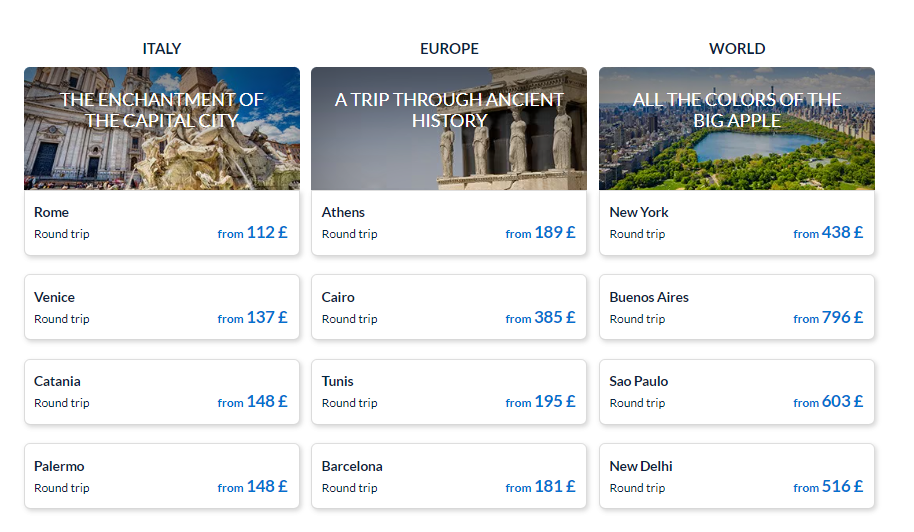This screenshot has height=532, width=914.
Task: Choose the Barcelona flight deal
Action: (x=448, y=476)
